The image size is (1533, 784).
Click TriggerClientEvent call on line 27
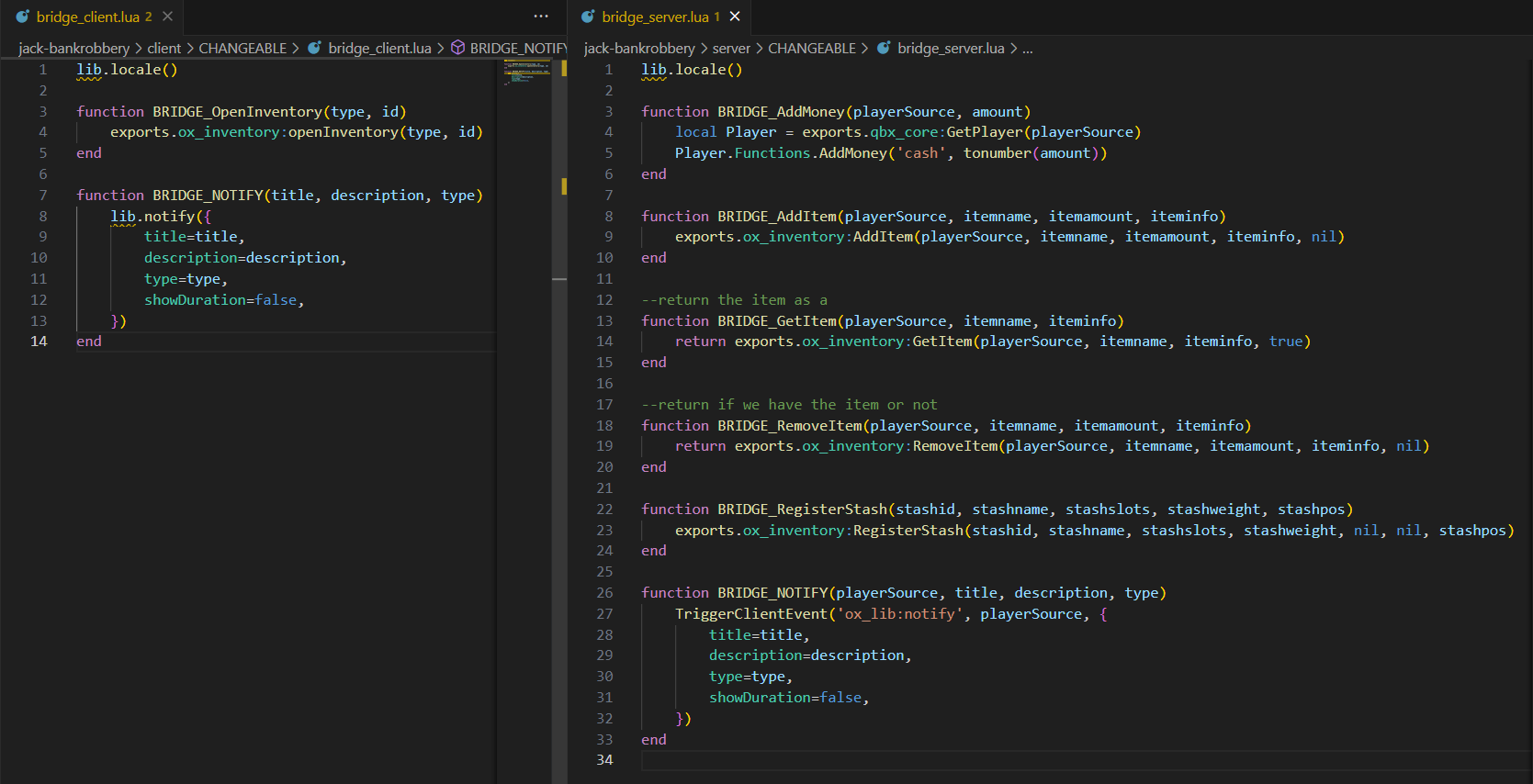751,613
